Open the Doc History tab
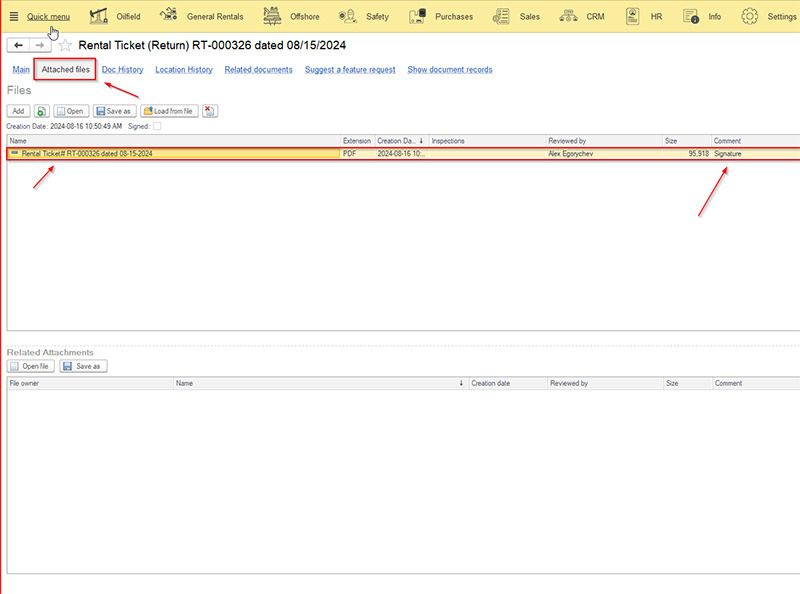 [122, 70]
